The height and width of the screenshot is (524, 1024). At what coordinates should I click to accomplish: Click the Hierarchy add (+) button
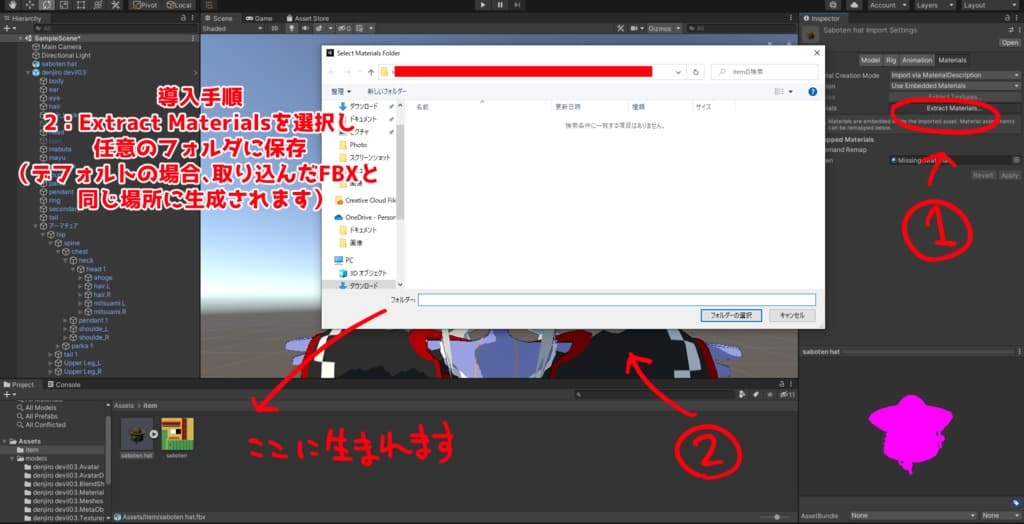tap(8, 29)
